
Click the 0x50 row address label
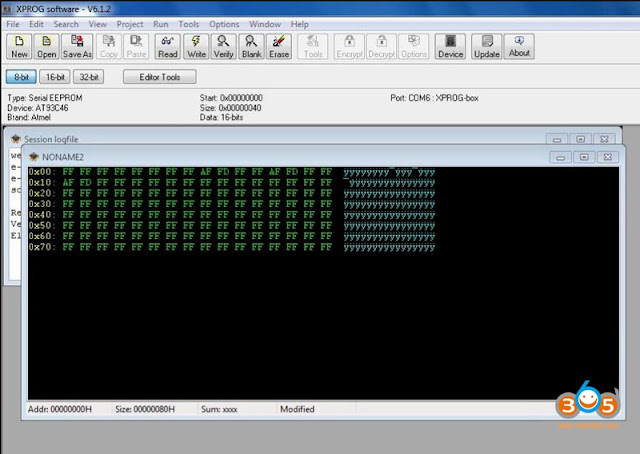42,225
